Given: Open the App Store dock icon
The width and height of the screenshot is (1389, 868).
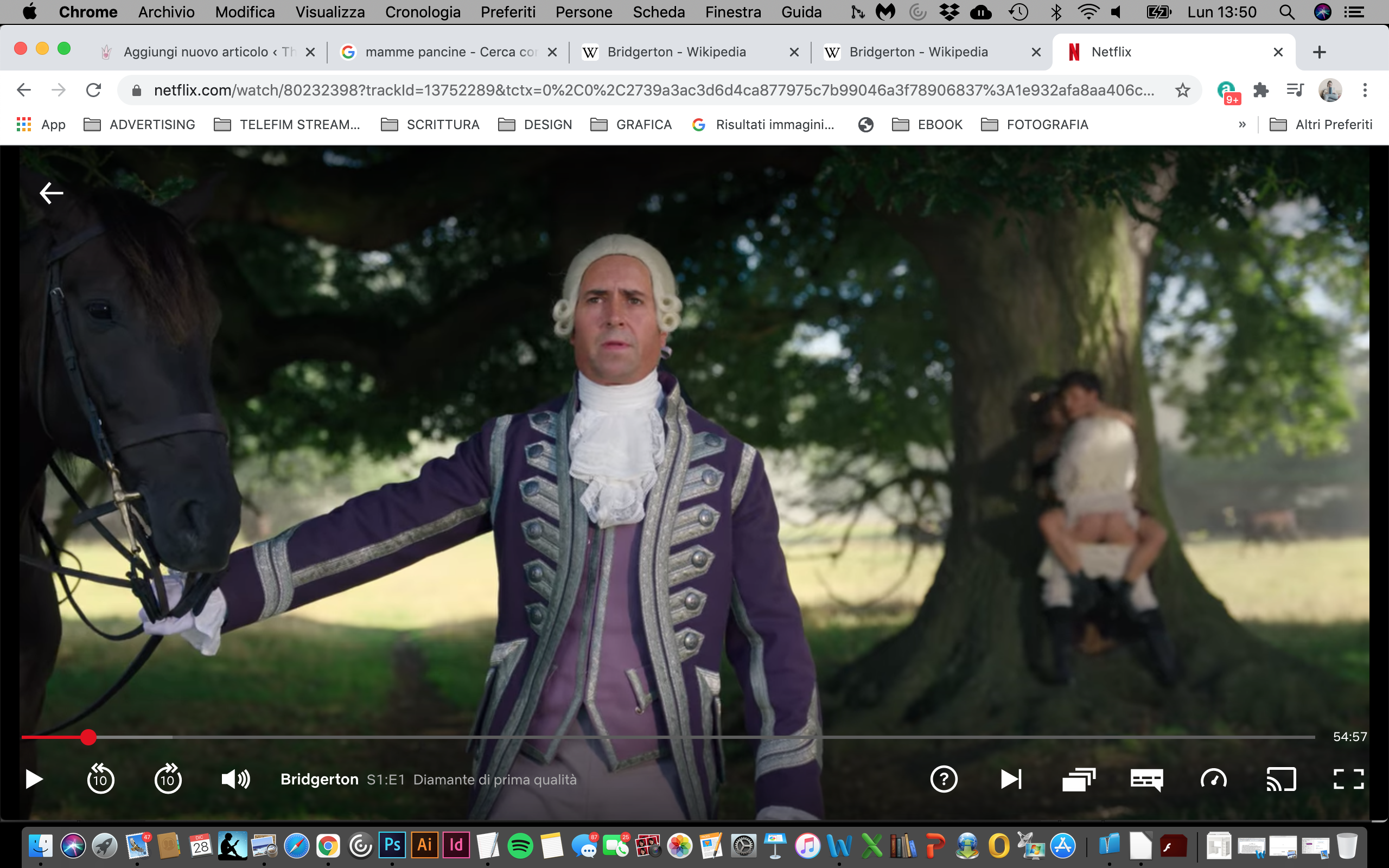Looking at the screenshot, I should point(1063,846).
